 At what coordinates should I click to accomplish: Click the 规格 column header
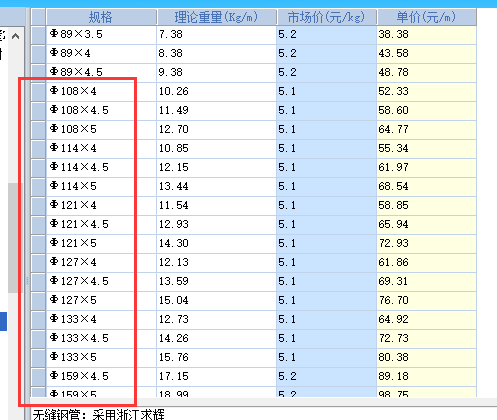(101, 17)
